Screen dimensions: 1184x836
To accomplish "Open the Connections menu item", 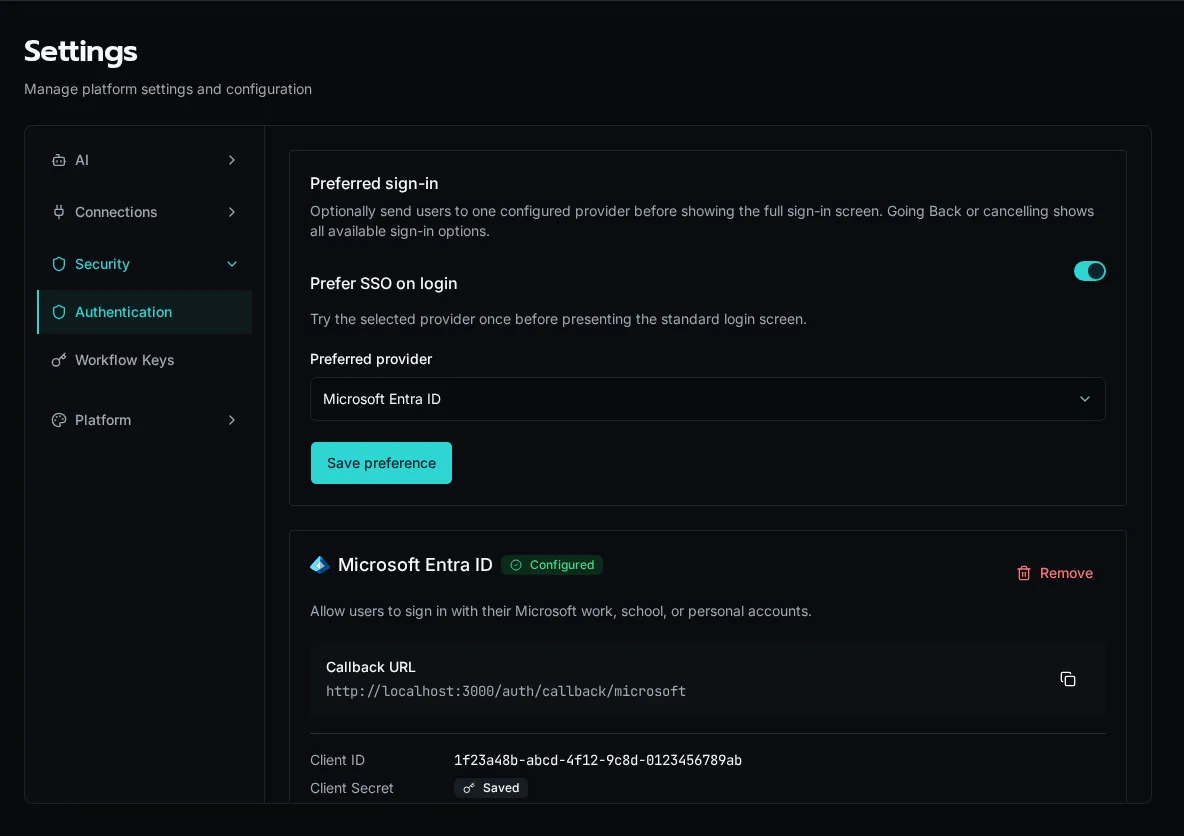I will point(144,212).
